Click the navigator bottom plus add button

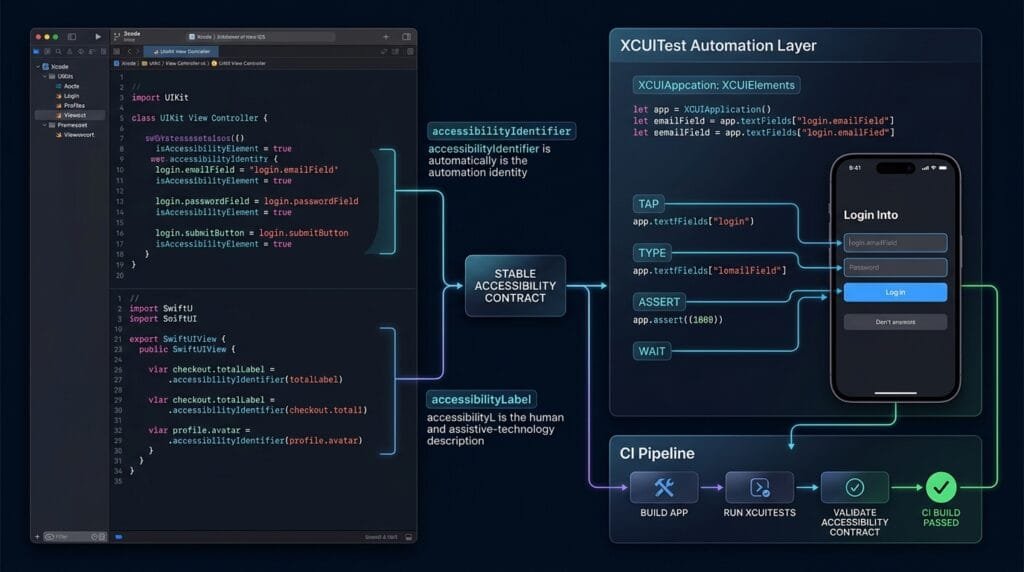click(37, 537)
